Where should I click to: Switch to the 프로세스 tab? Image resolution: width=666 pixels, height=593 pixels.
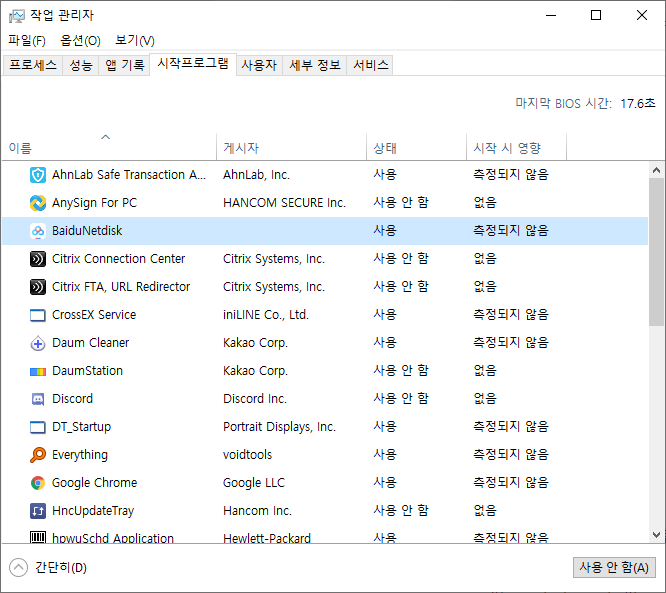pos(33,65)
